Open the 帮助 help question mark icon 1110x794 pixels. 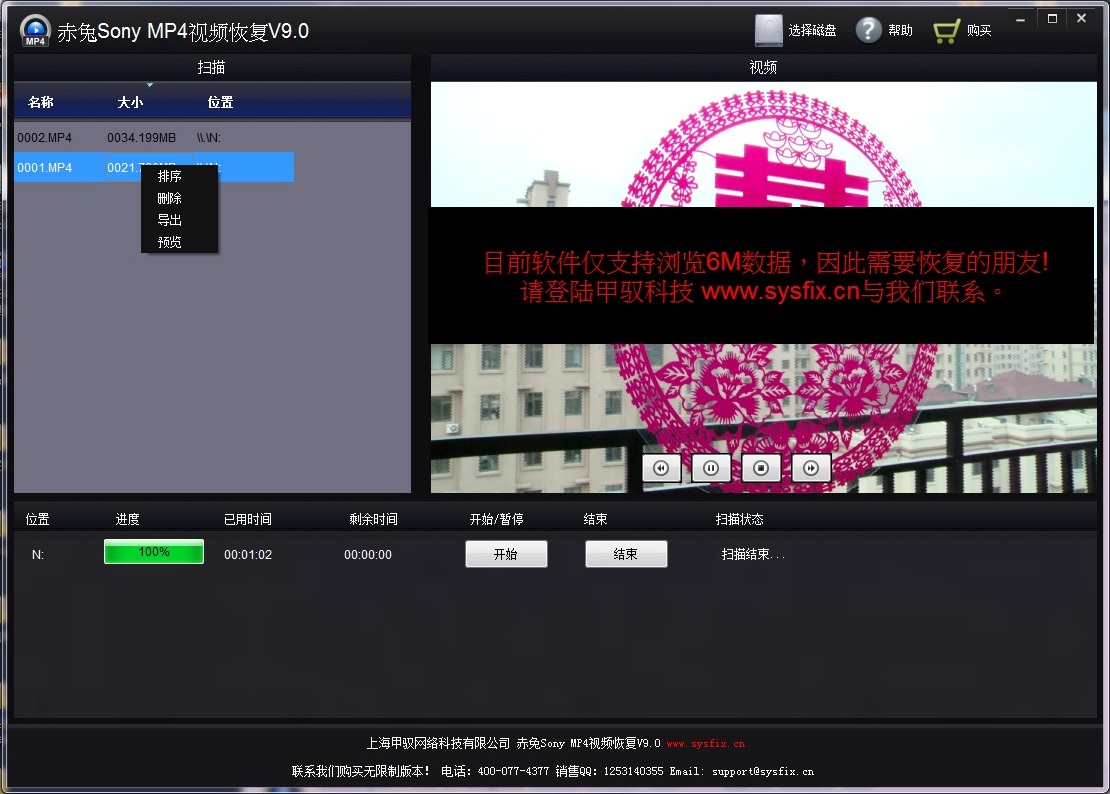pyautogui.click(x=868, y=30)
